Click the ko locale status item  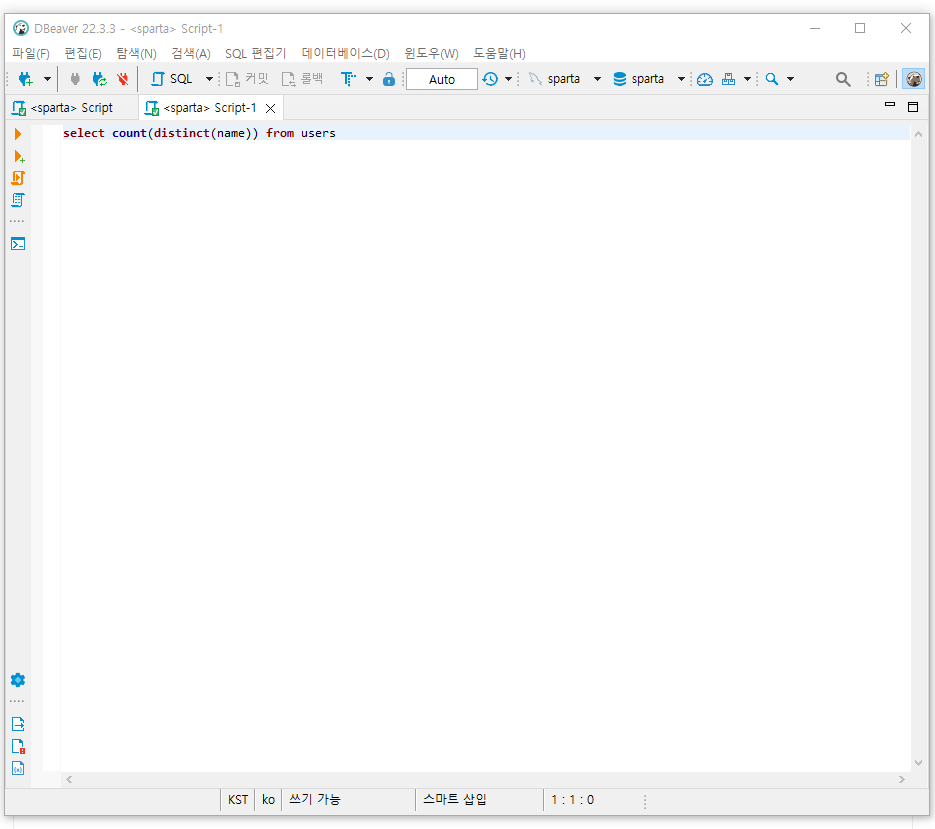268,800
